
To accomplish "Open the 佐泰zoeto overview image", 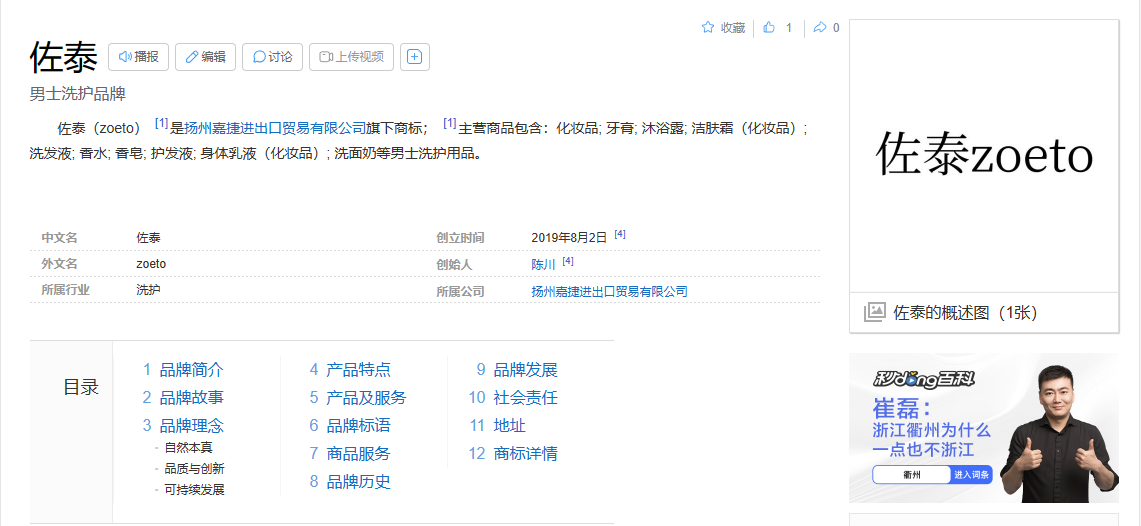I will tap(984, 156).
